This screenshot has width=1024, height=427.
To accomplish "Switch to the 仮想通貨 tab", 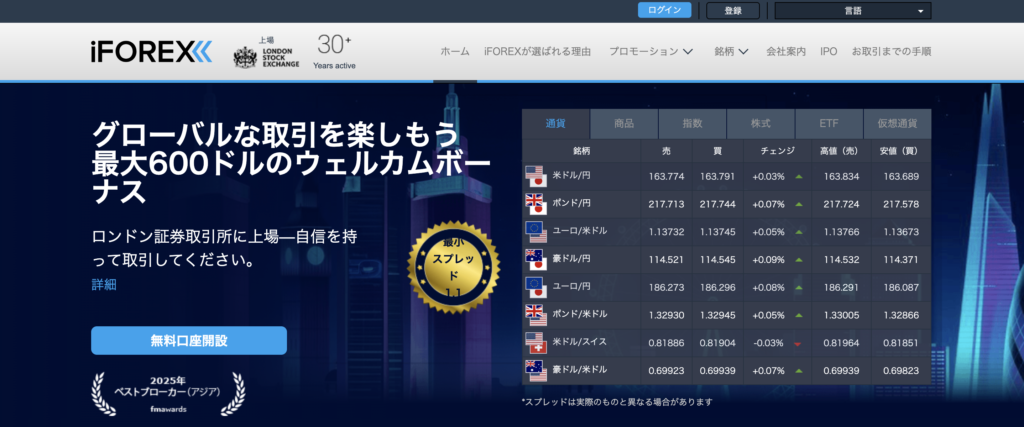I will tap(897, 123).
